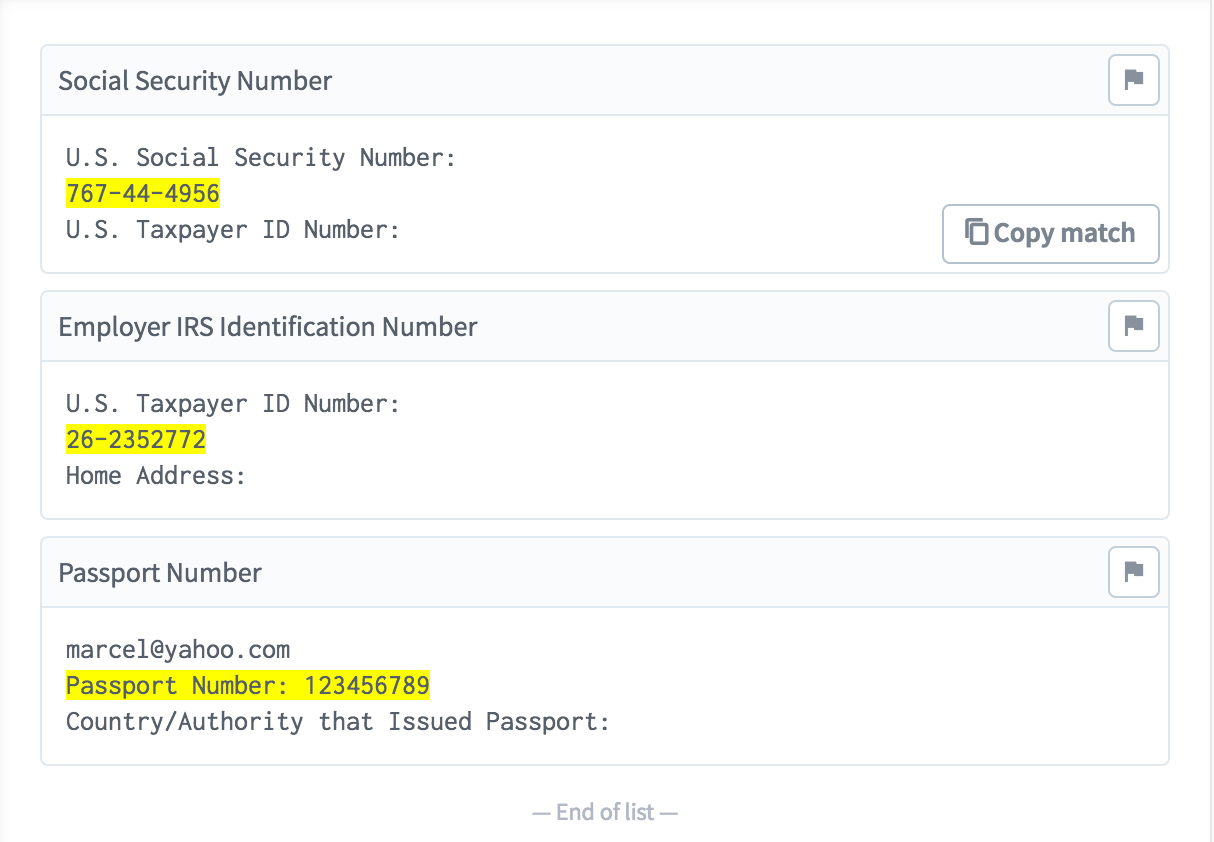Select the highlighted 767-44-4956 match

[143, 193]
